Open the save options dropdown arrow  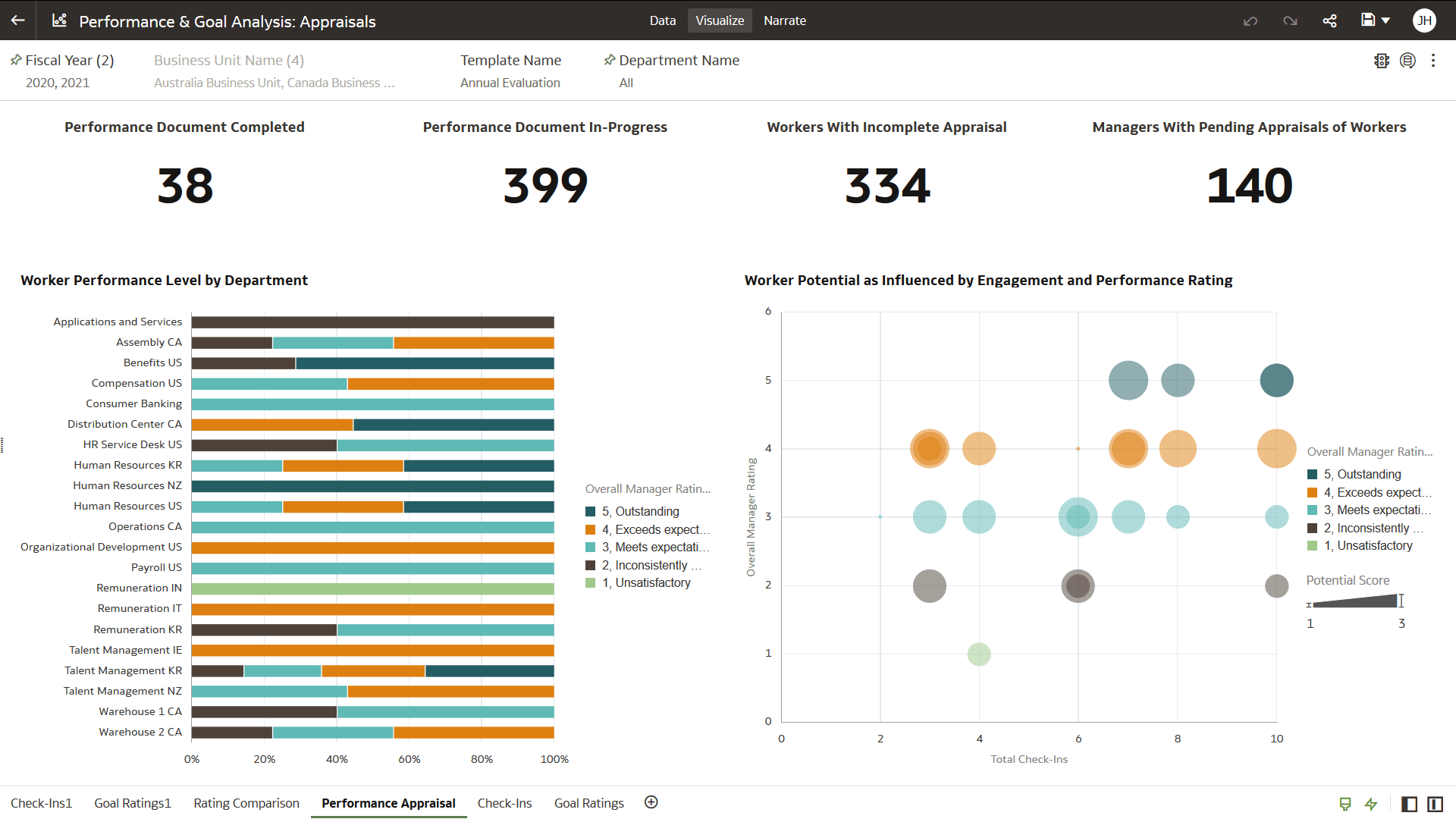point(1386,20)
